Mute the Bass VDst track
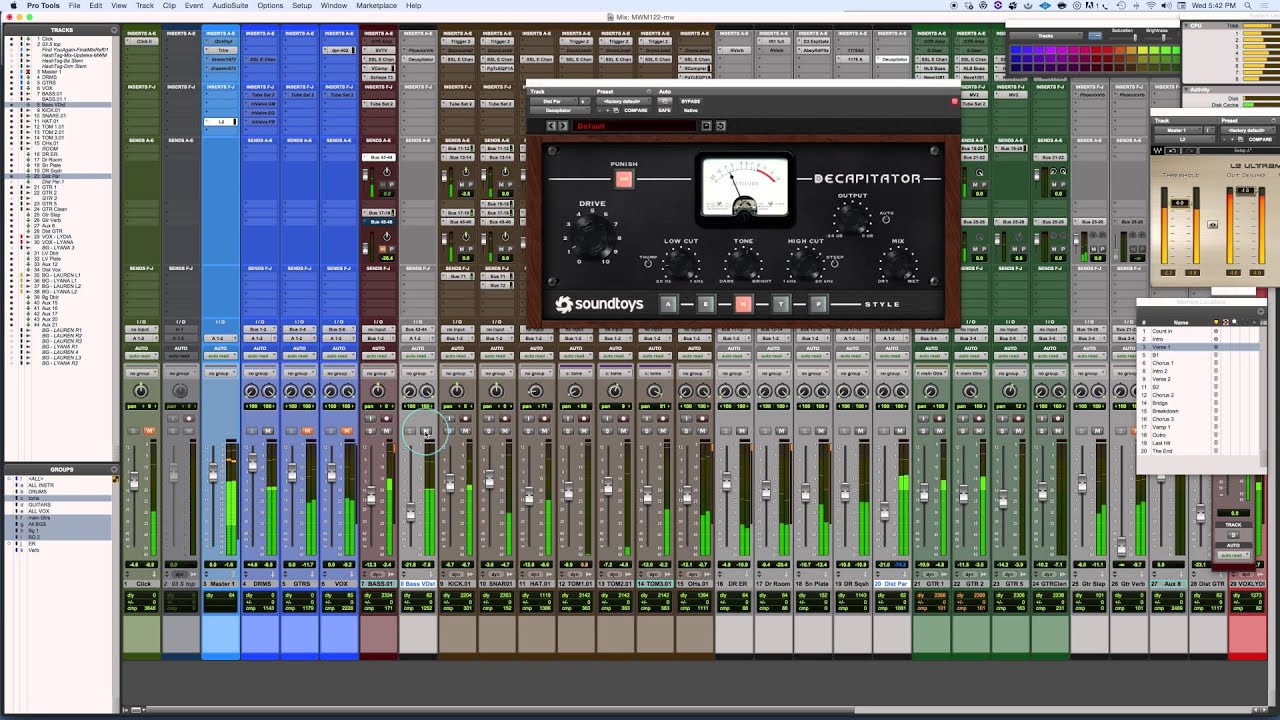The width and height of the screenshot is (1280, 720). (x=426, y=431)
